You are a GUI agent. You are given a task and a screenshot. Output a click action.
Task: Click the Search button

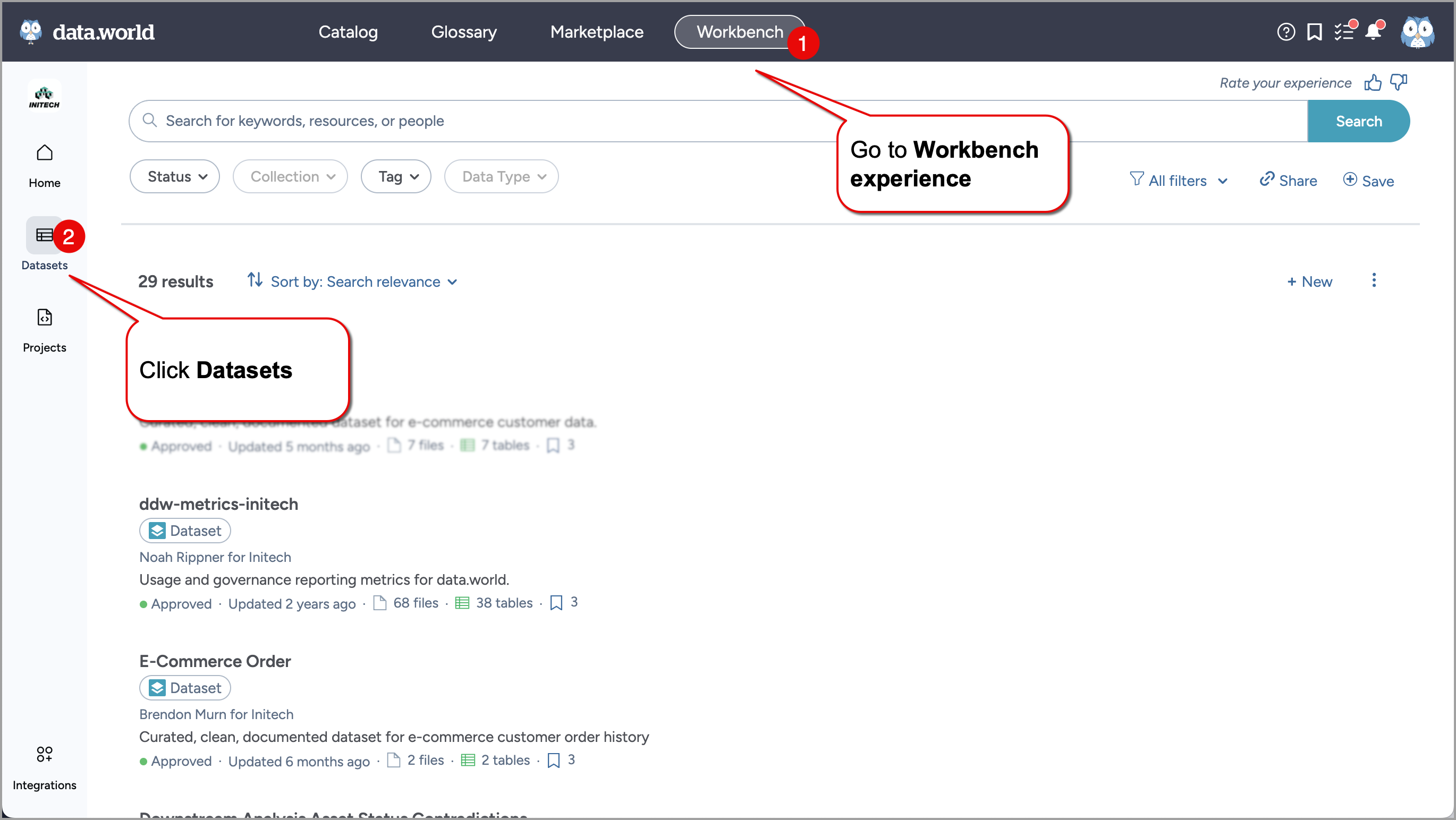click(x=1358, y=122)
